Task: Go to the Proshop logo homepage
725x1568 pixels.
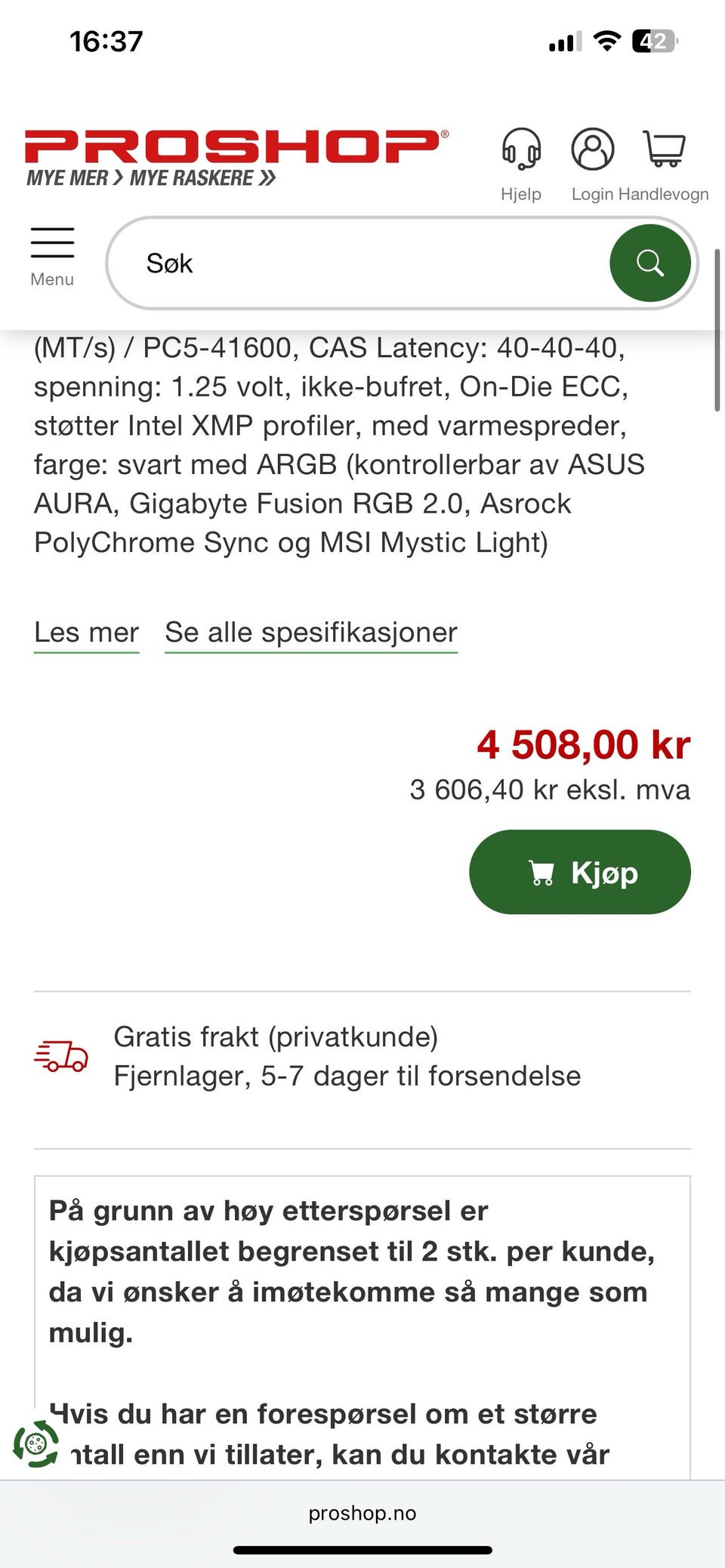Action: point(236,146)
